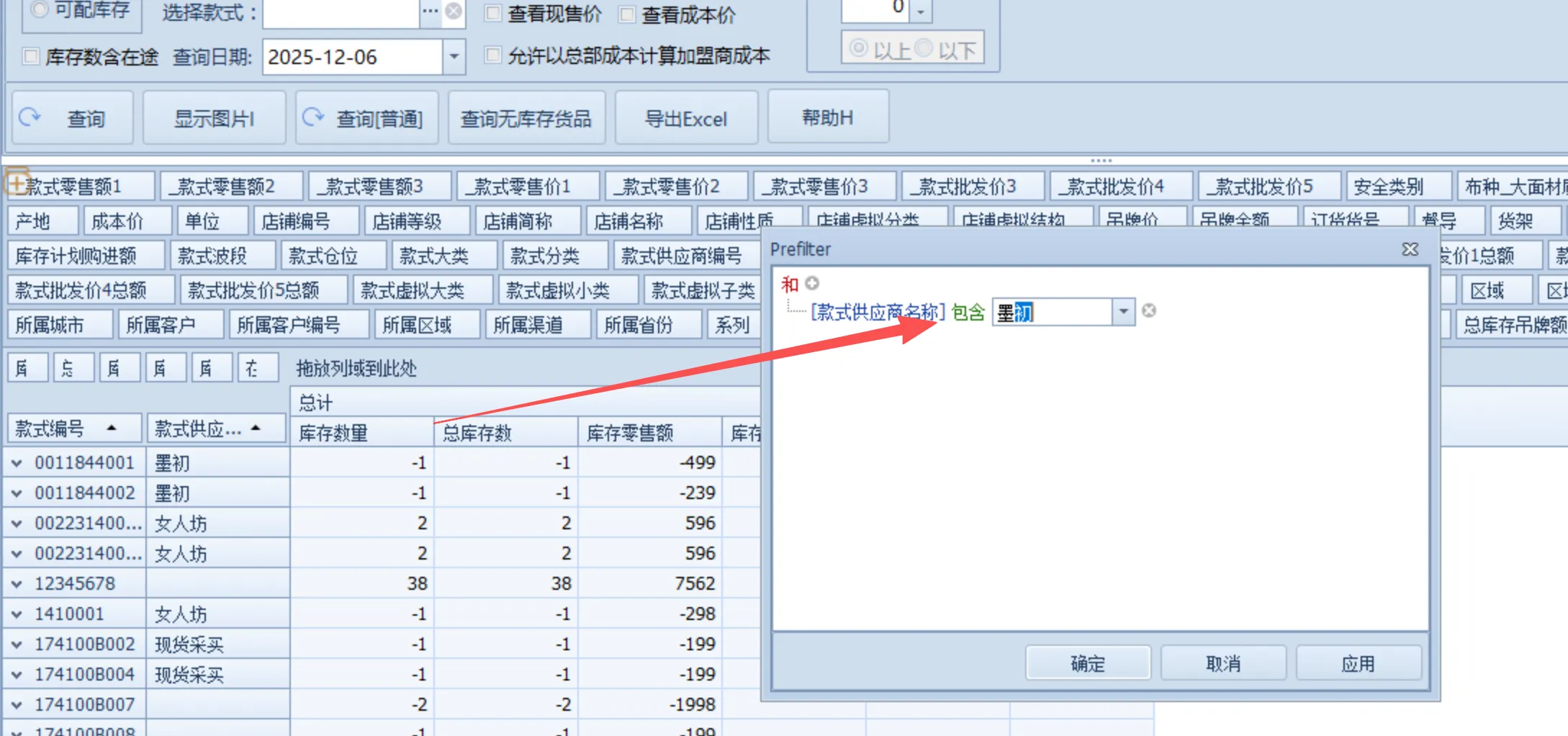Screen dimensions: 1568x736
Task: Click the 查询无库存货品 button
Action: coord(526,117)
